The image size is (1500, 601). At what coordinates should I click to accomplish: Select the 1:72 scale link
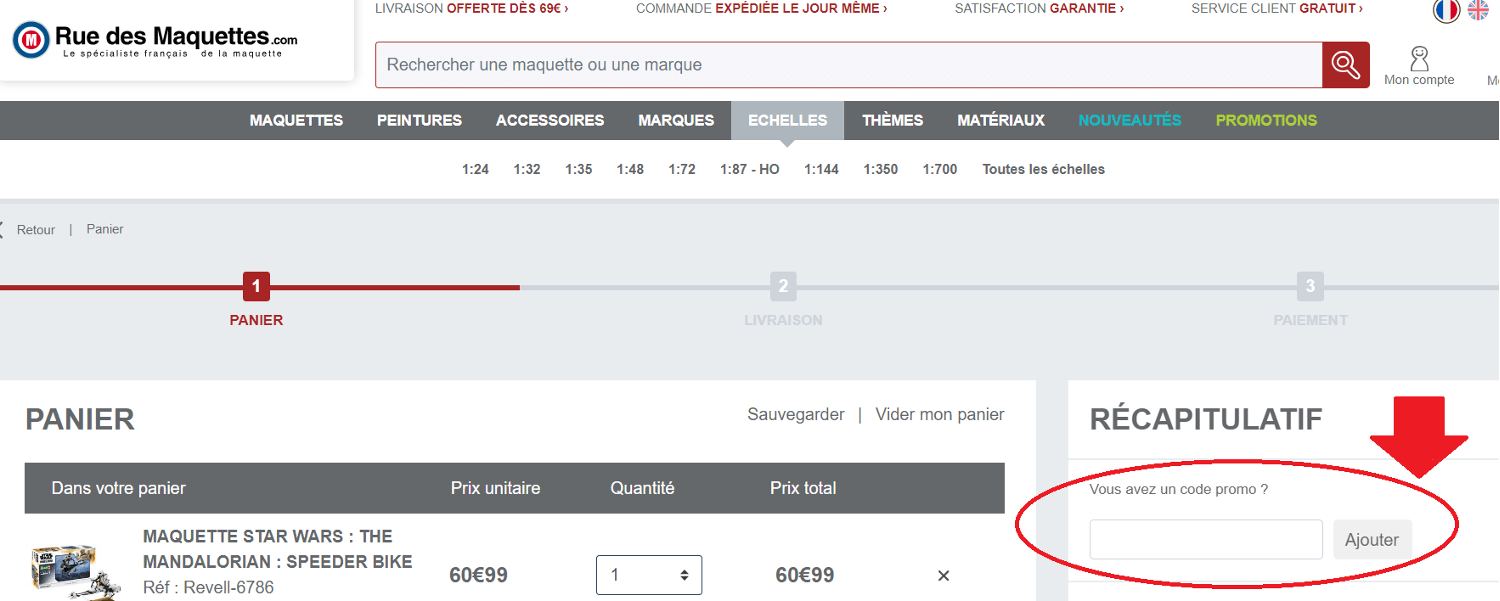[x=682, y=170]
